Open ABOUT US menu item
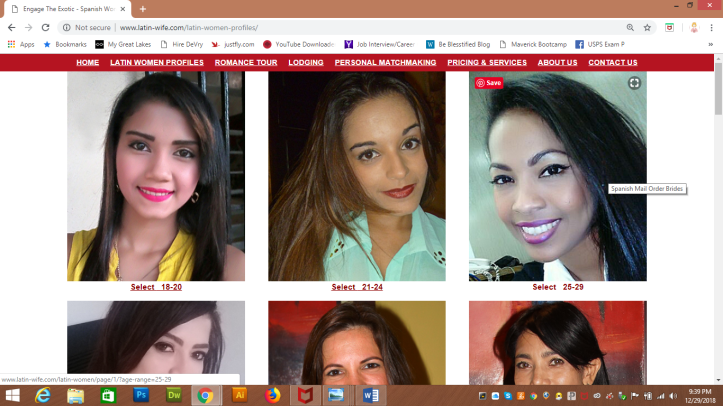 (557, 63)
